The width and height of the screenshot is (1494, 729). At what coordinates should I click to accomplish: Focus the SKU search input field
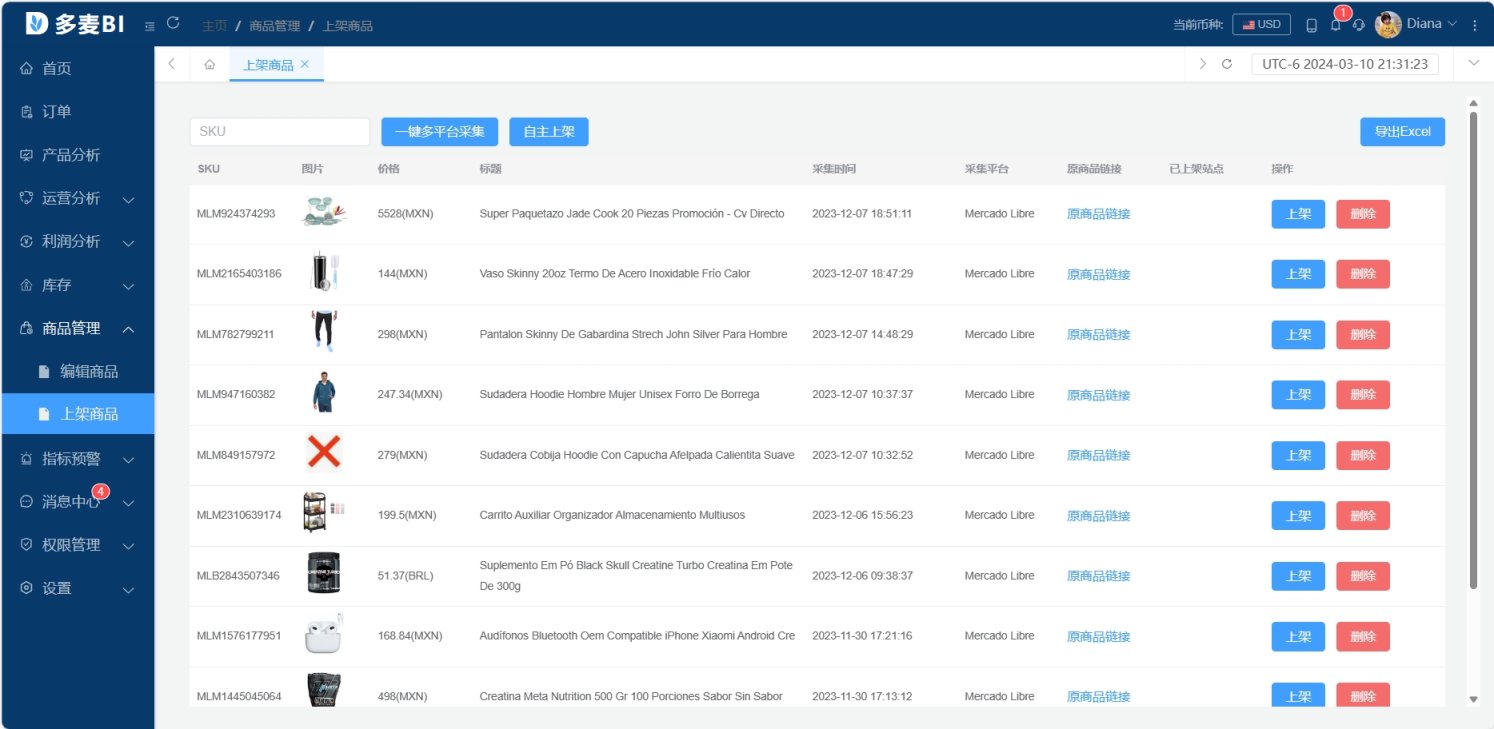(x=280, y=132)
